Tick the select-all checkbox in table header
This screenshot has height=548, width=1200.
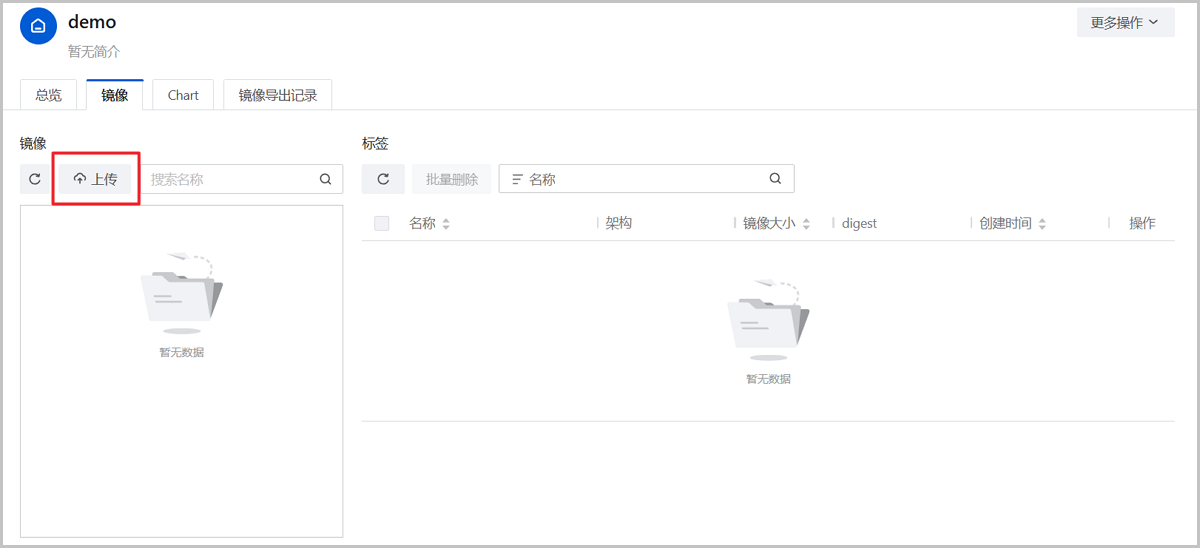coord(381,223)
